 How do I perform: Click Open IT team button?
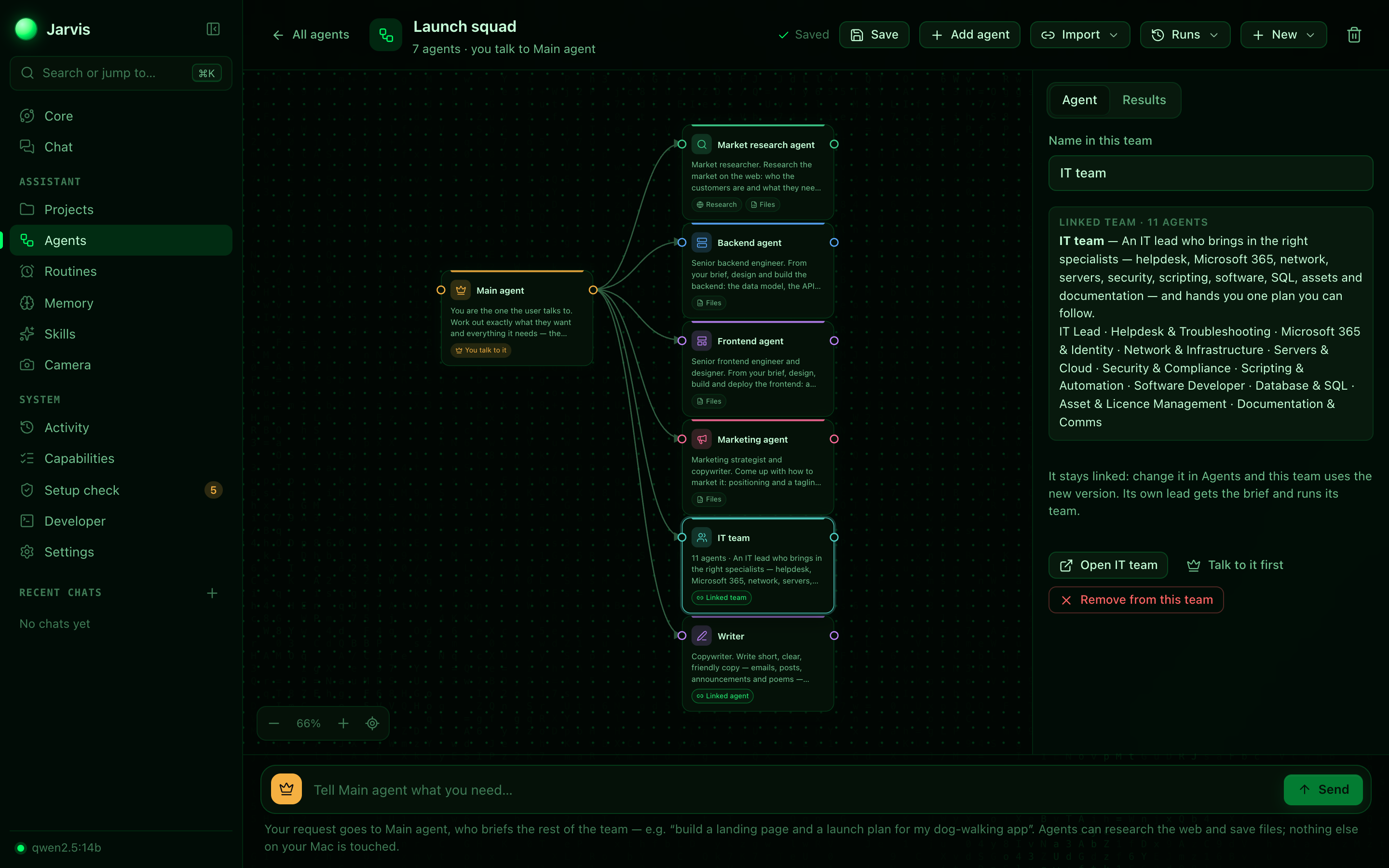[x=1108, y=566]
